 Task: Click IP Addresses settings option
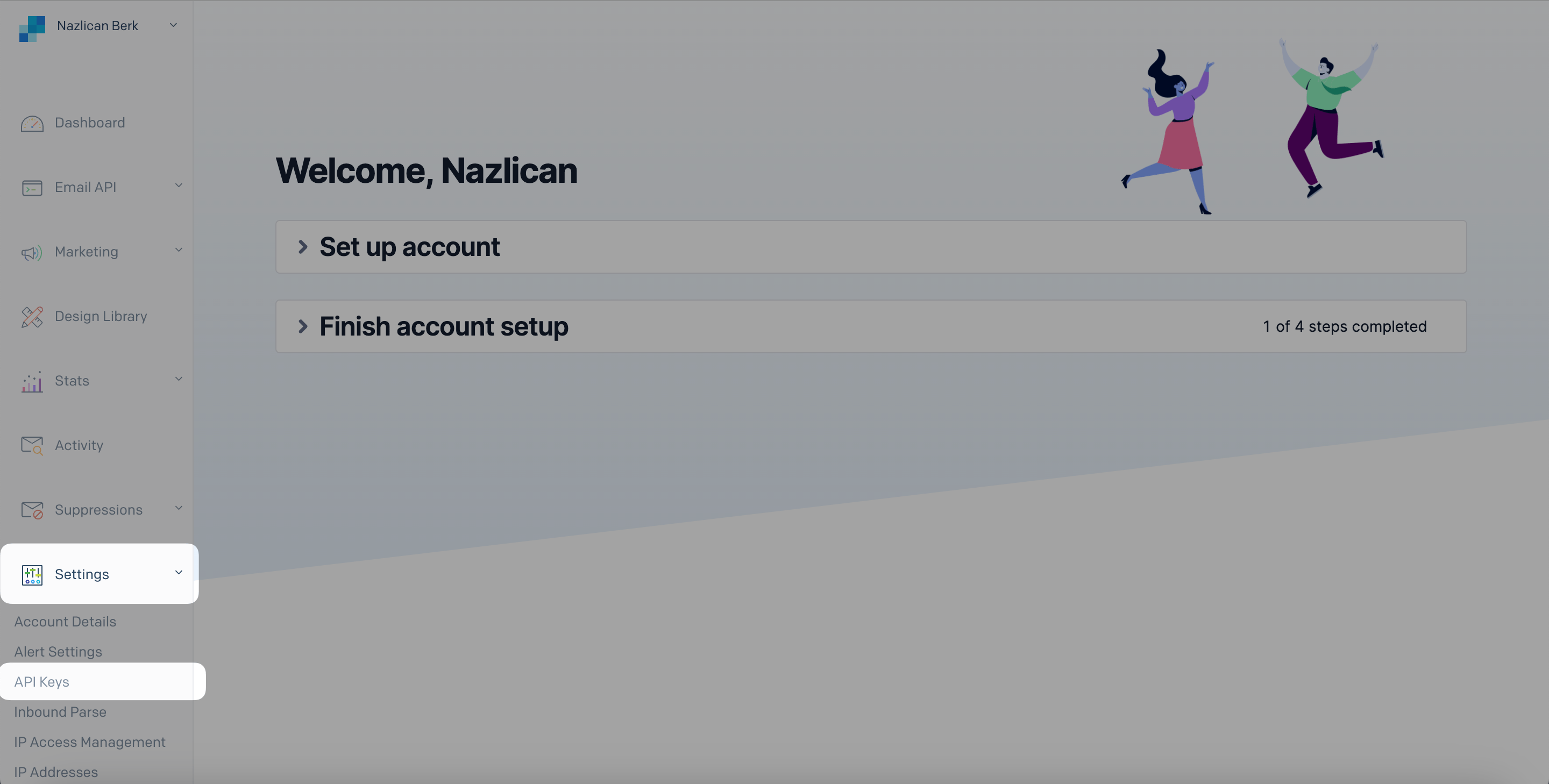tap(56, 771)
